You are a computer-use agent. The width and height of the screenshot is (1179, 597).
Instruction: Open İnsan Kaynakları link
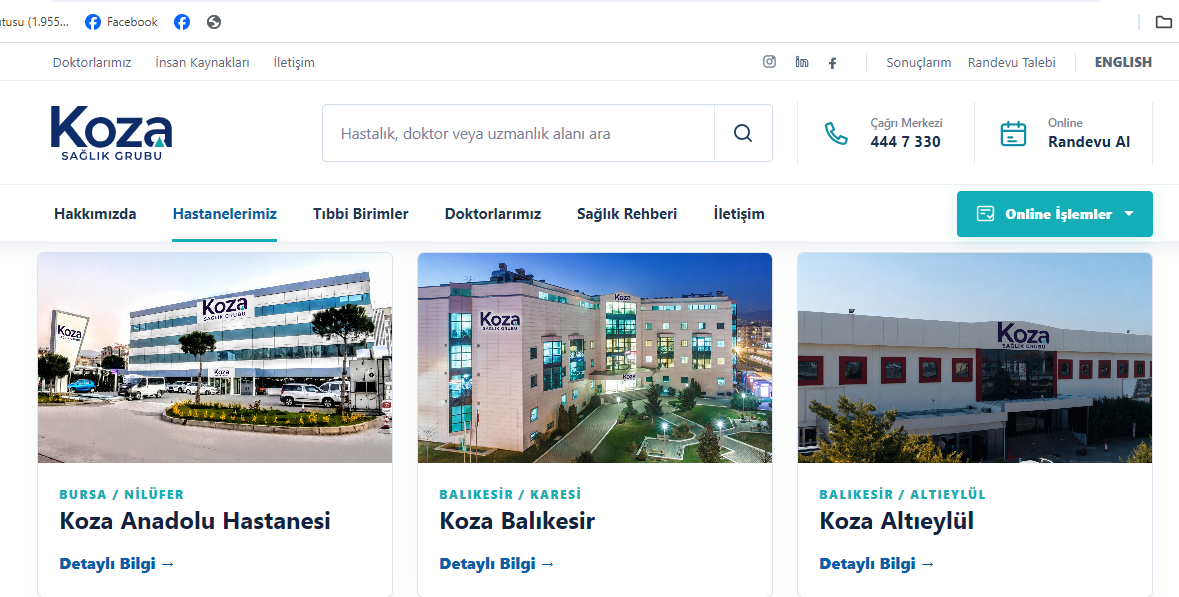(x=202, y=62)
